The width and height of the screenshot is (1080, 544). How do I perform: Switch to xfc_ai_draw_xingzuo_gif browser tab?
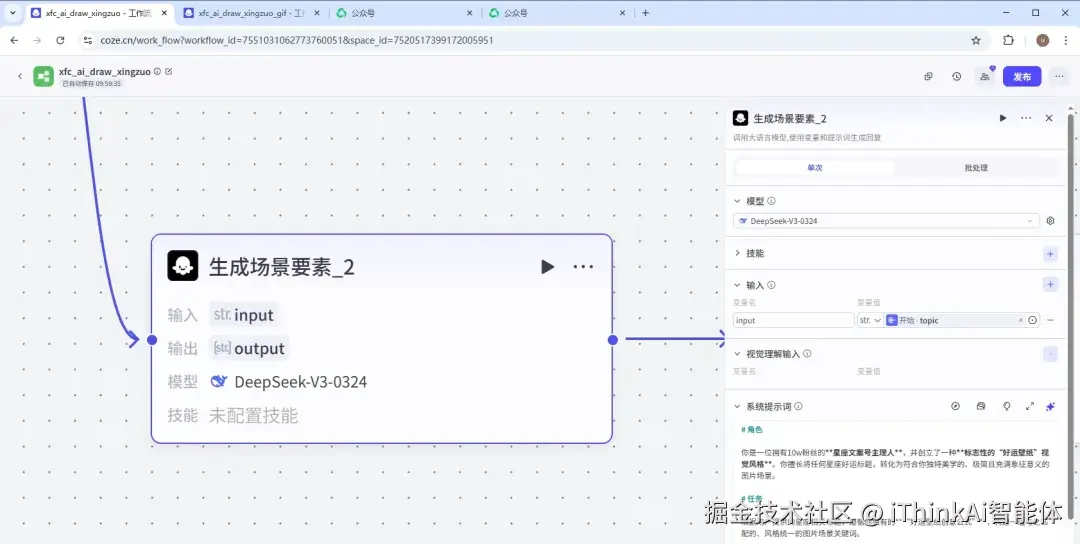point(250,13)
